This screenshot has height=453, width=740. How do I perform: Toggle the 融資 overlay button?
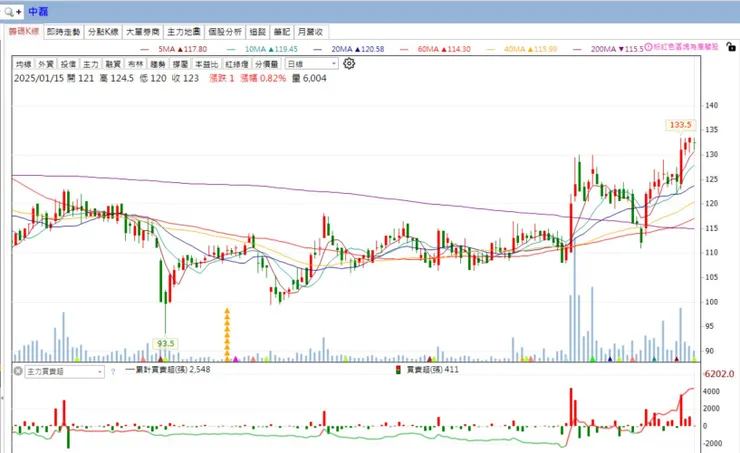[x=113, y=64]
